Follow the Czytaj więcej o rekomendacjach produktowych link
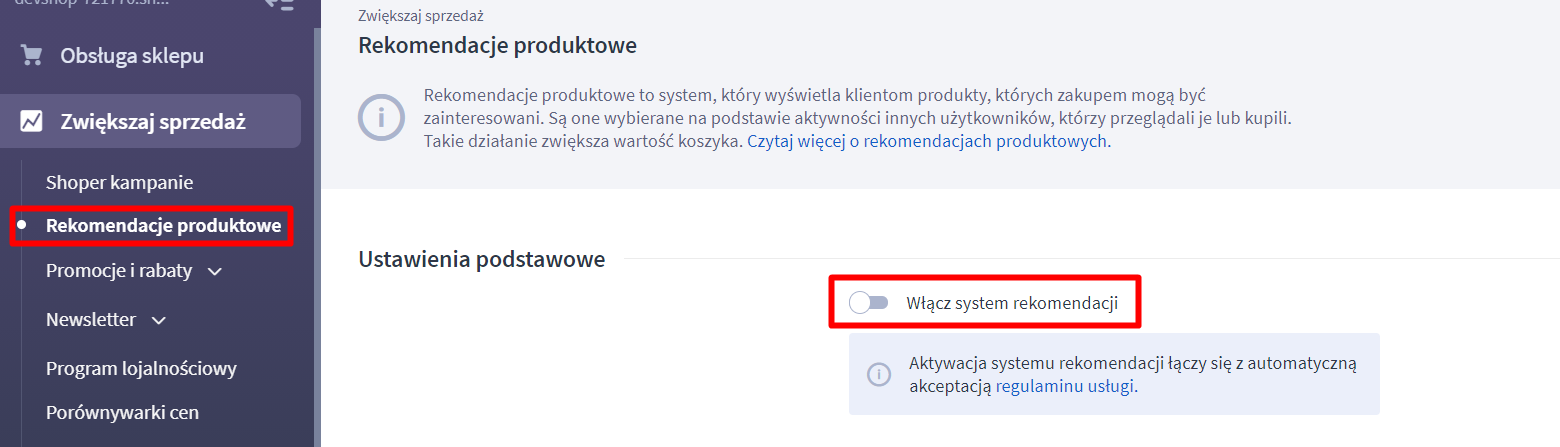 928,141
